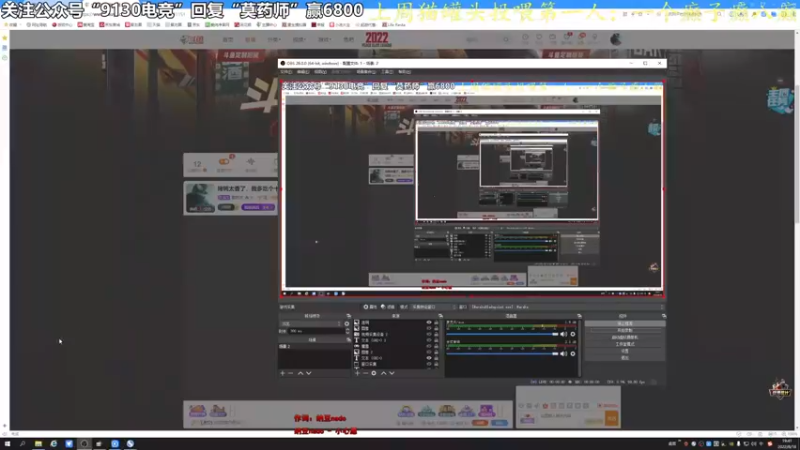Image resolution: width=800 pixels, height=450 pixels.
Task: Open user avatar in Douyu header
Action: (616, 39)
